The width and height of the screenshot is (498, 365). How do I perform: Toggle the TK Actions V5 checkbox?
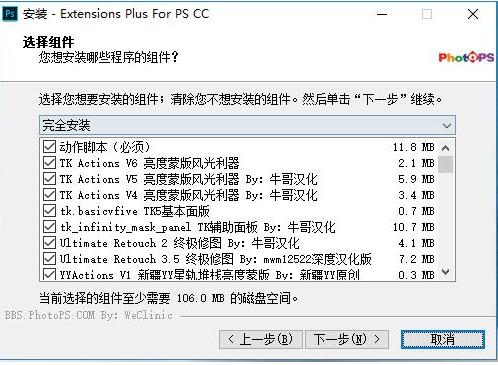pos(49,179)
